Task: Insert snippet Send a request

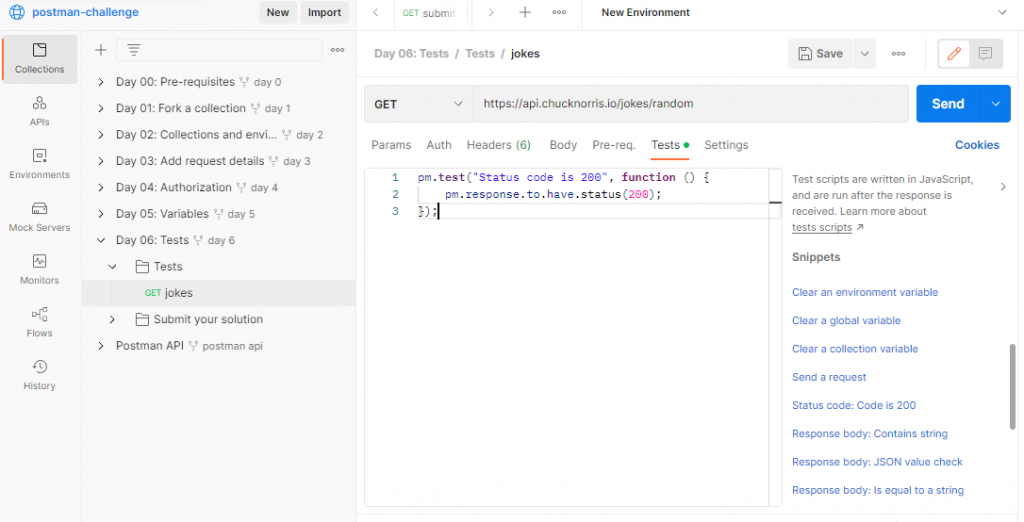Action: [x=829, y=377]
